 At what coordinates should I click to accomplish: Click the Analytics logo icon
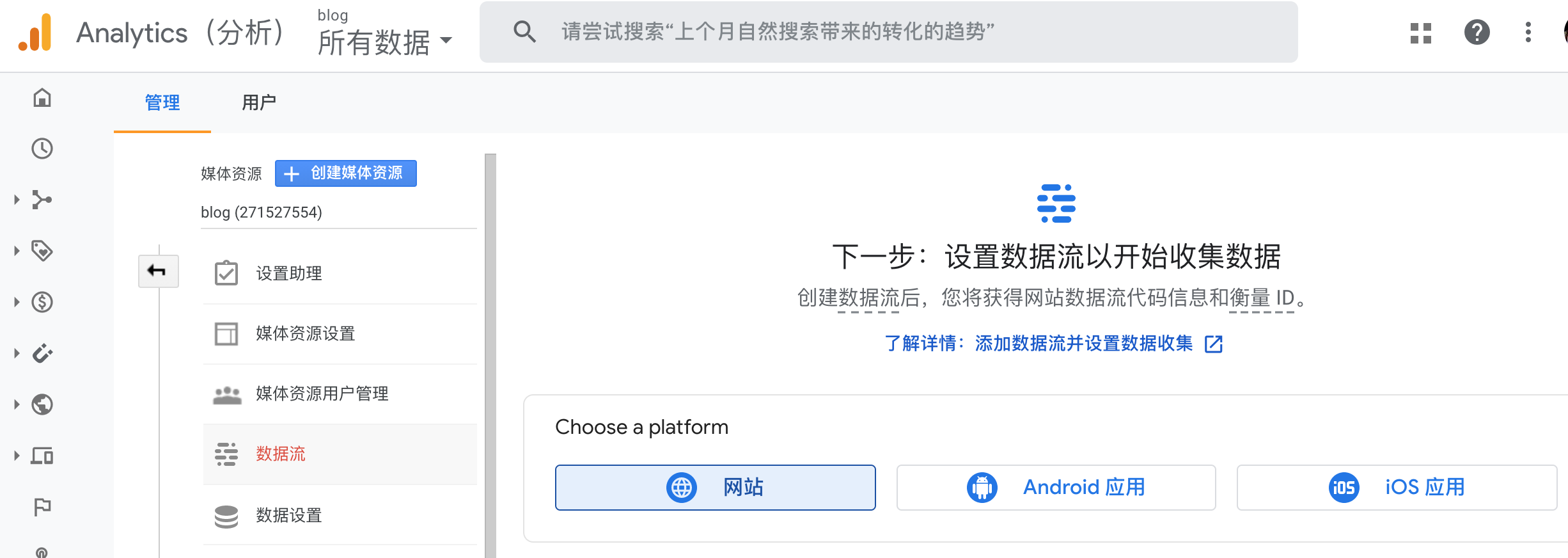[36, 32]
